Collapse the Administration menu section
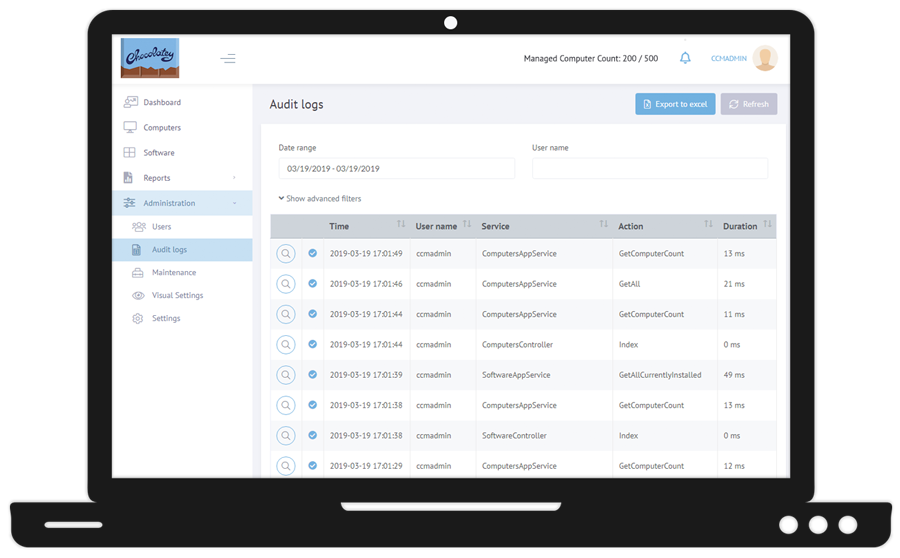The width and height of the screenshot is (900, 558). click(182, 203)
